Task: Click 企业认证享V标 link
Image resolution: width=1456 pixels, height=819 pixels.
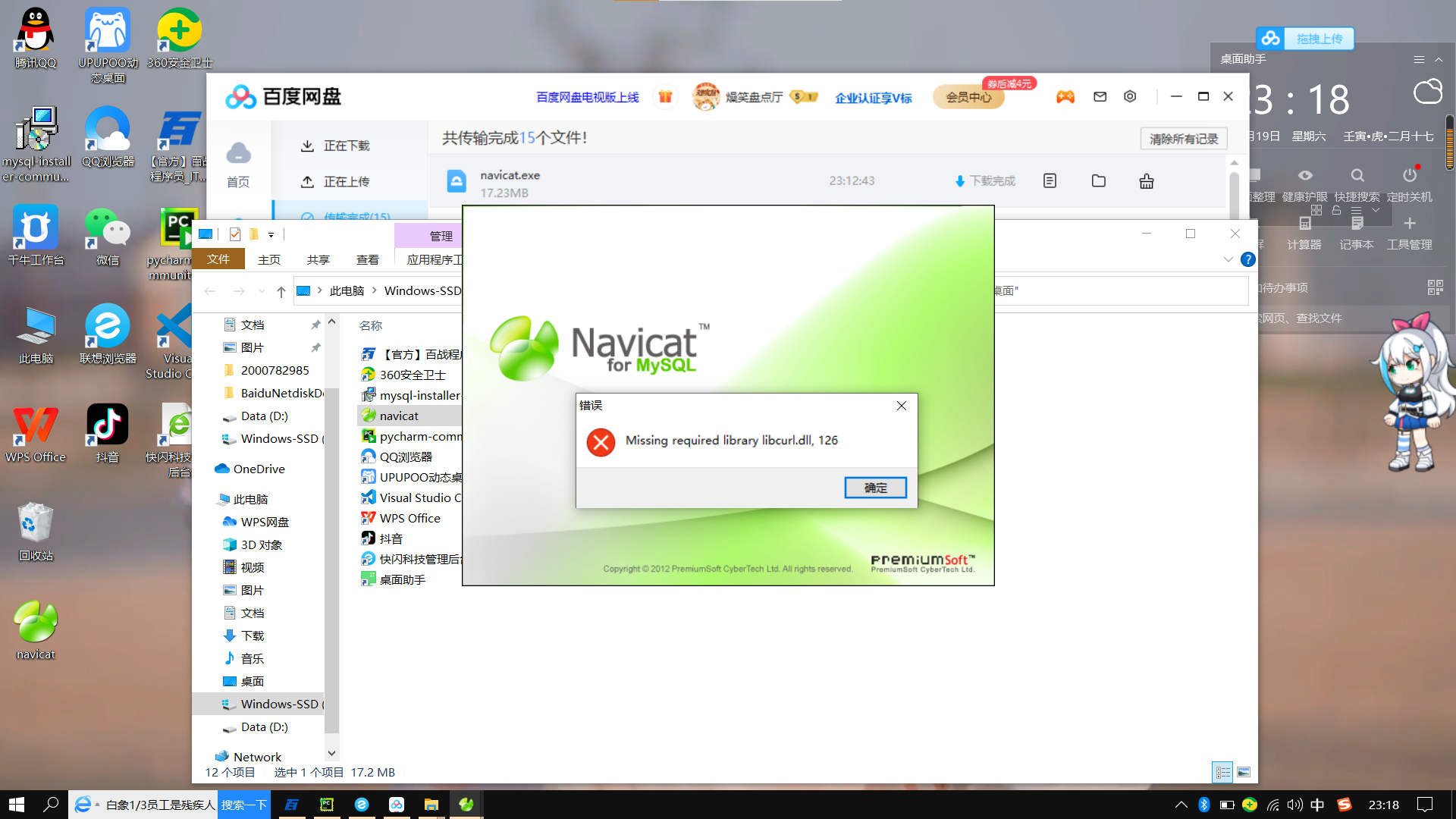Action: (873, 98)
